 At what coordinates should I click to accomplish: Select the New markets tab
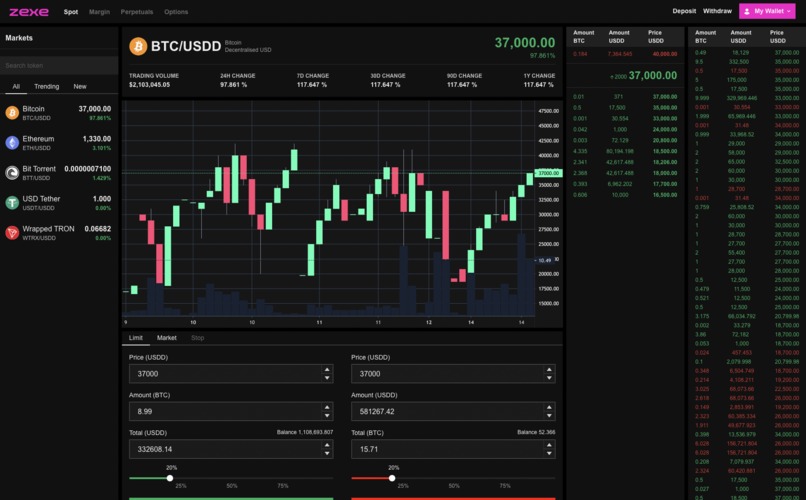80,86
